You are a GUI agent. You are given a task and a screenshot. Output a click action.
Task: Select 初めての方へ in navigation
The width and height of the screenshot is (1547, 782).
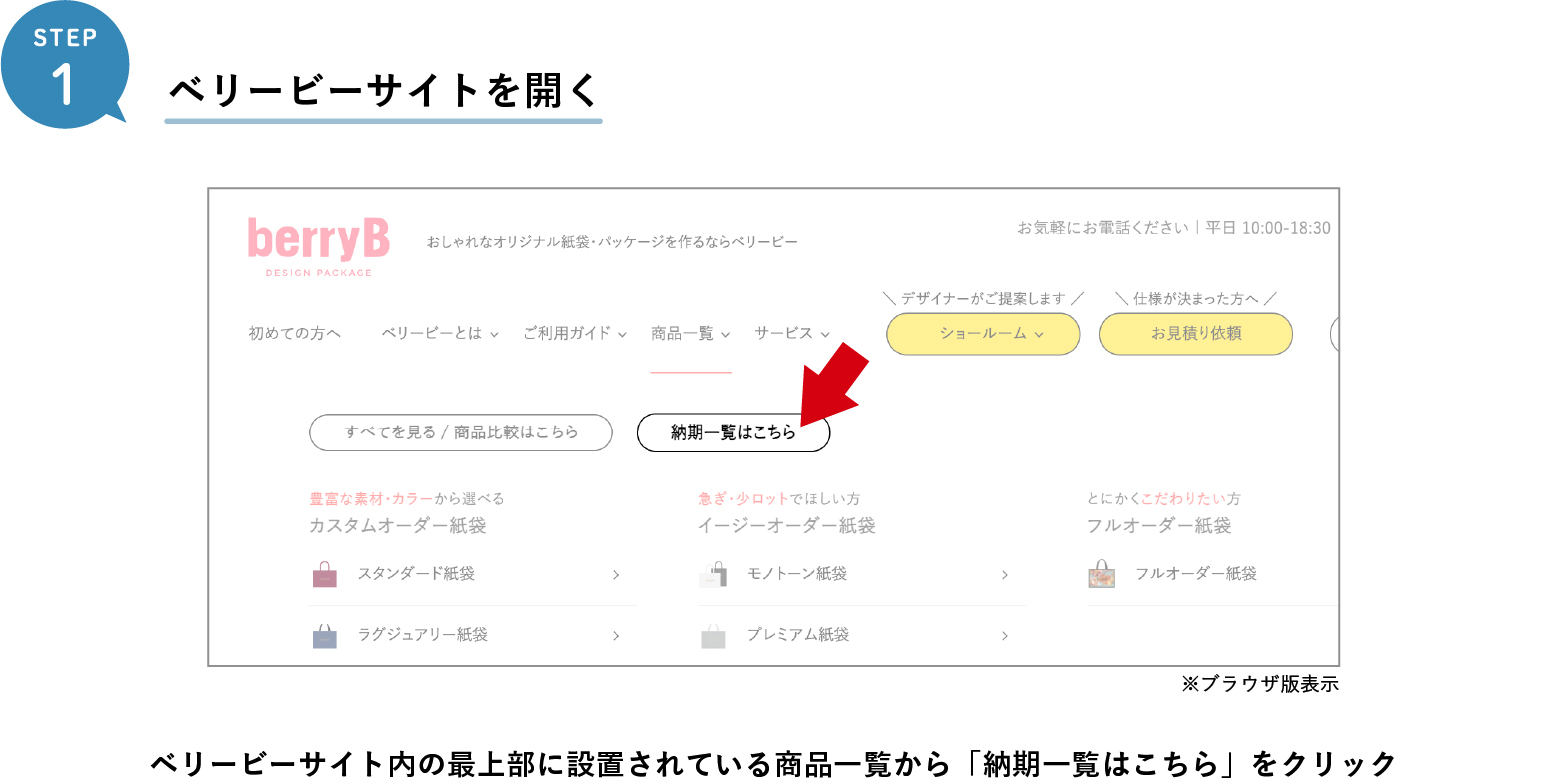pos(294,333)
